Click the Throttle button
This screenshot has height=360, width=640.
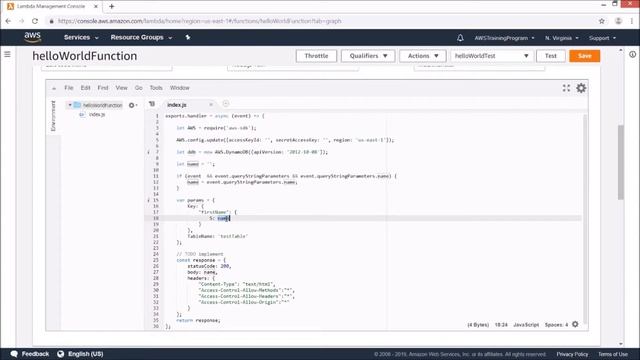pyautogui.click(x=316, y=56)
